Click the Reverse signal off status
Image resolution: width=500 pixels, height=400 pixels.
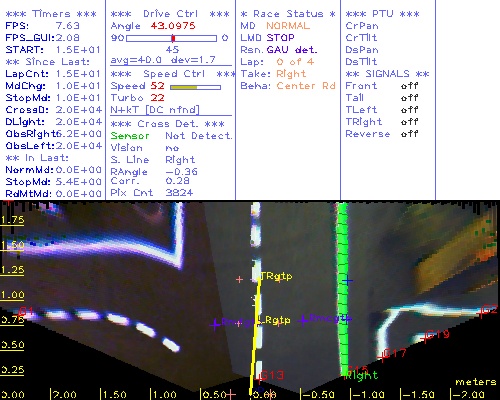[x=409, y=134]
